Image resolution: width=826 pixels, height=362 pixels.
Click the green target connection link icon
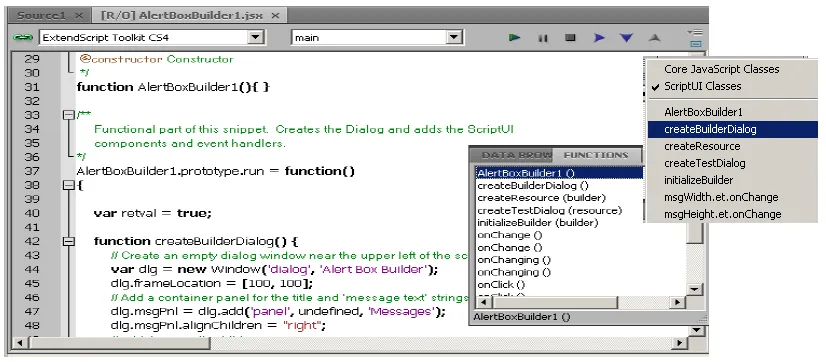pos(24,37)
